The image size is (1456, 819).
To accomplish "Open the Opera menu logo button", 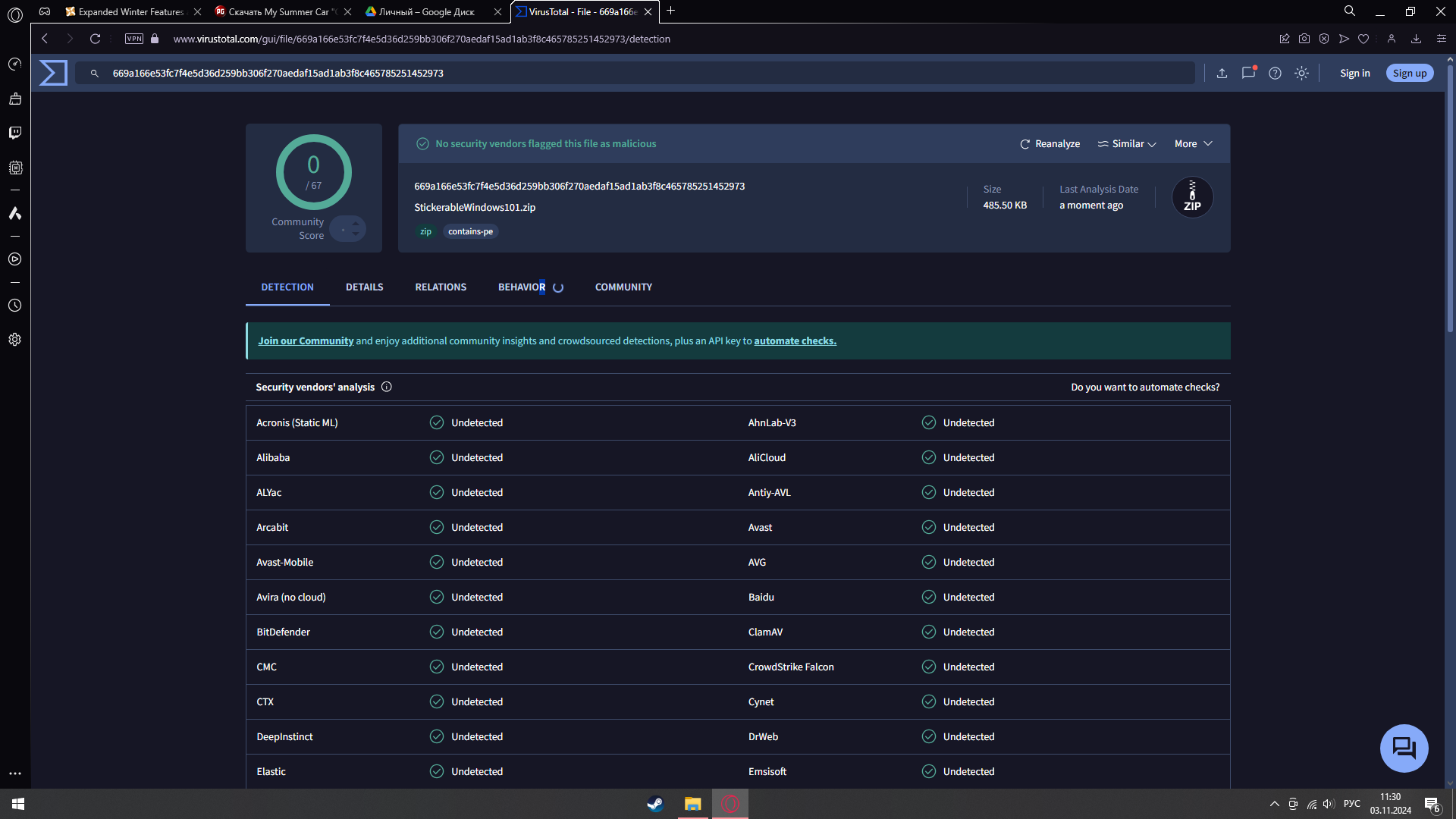I will pos(15,14).
